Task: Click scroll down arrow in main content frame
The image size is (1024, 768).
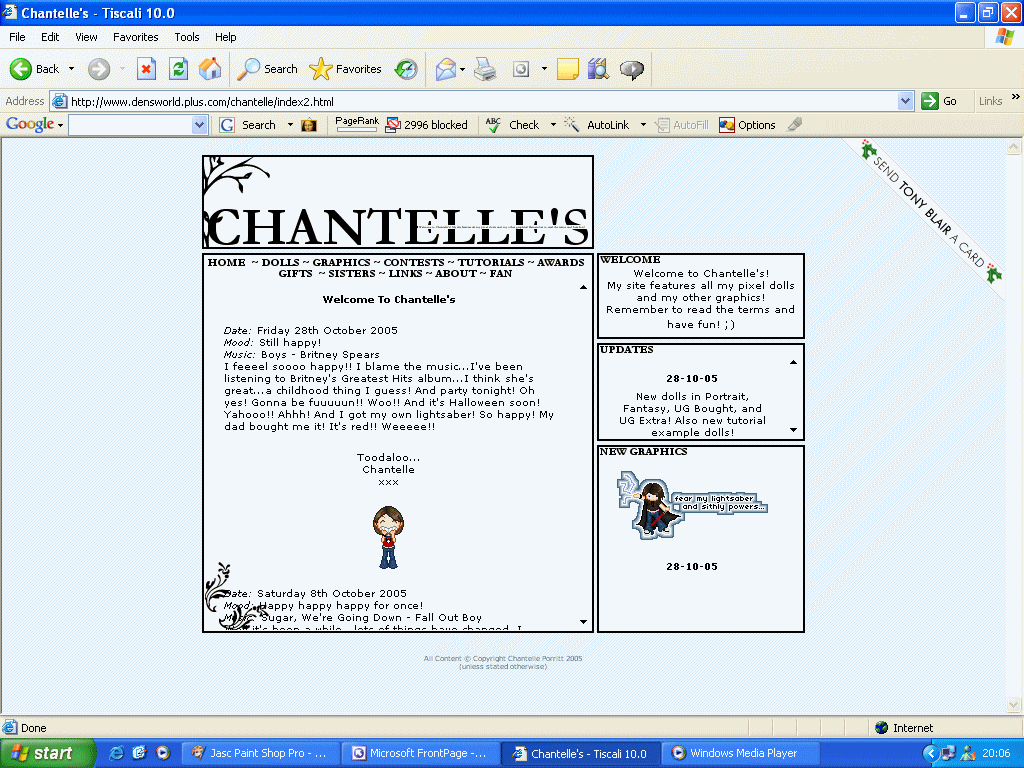Action: 583,622
